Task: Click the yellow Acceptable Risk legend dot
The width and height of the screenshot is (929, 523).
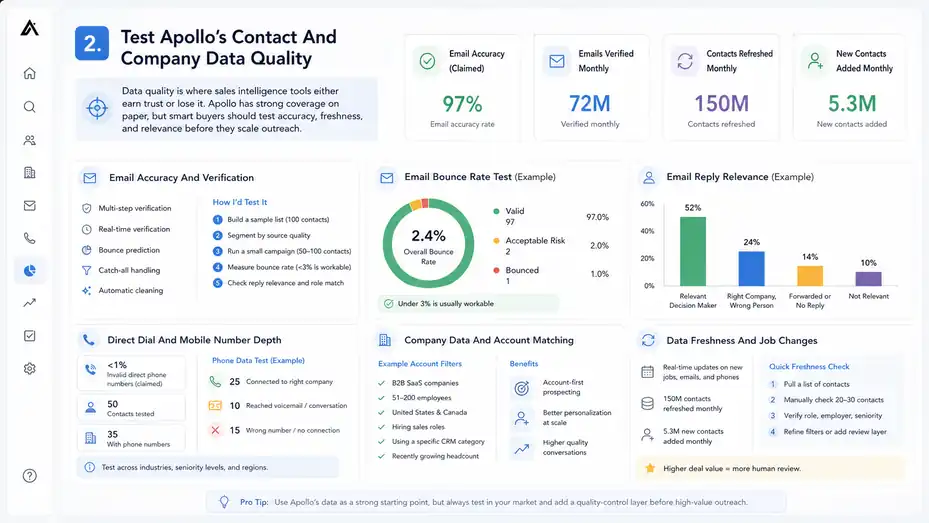Action: coord(496,240)
